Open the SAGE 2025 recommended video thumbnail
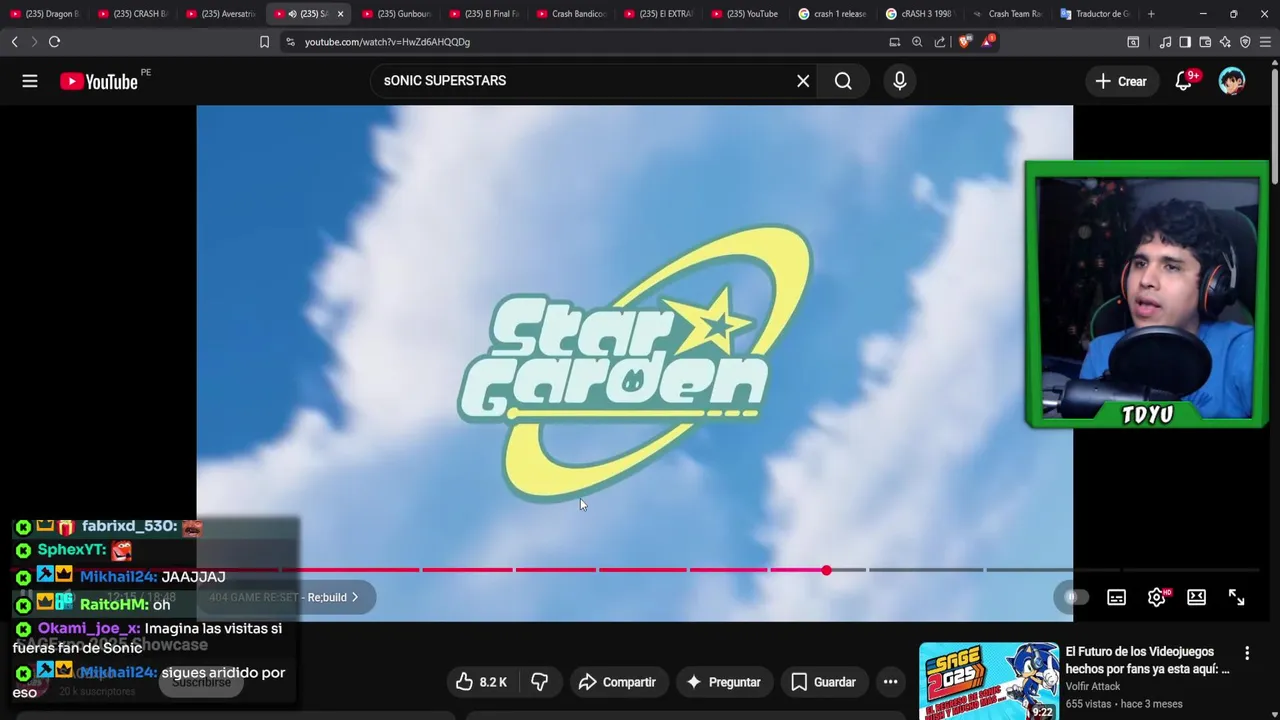 coord(988,681)
